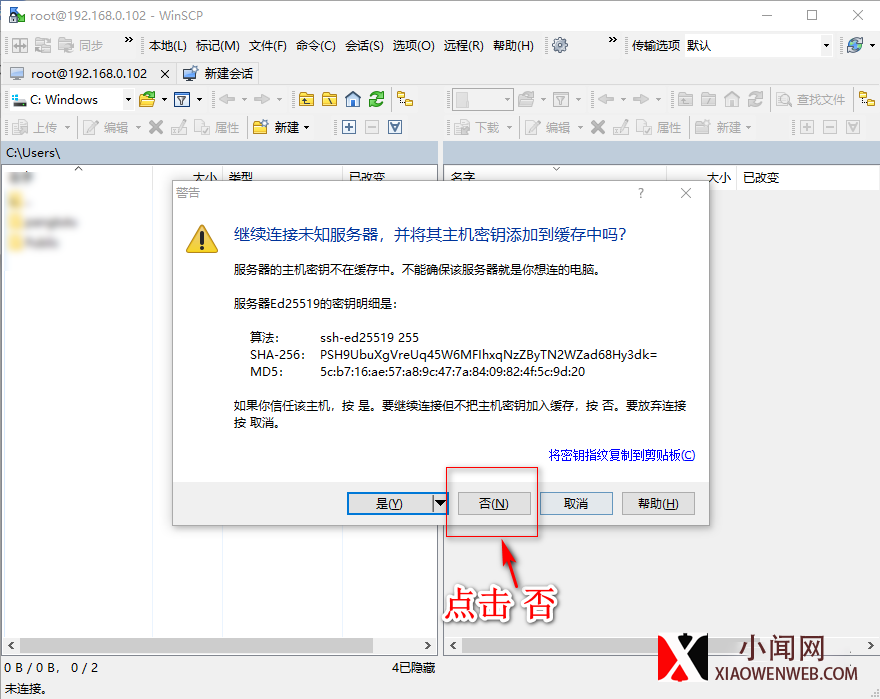Expand the C: Windows drive dropdown
Viewport: 880px width, 699px height.
click(128, 99)
